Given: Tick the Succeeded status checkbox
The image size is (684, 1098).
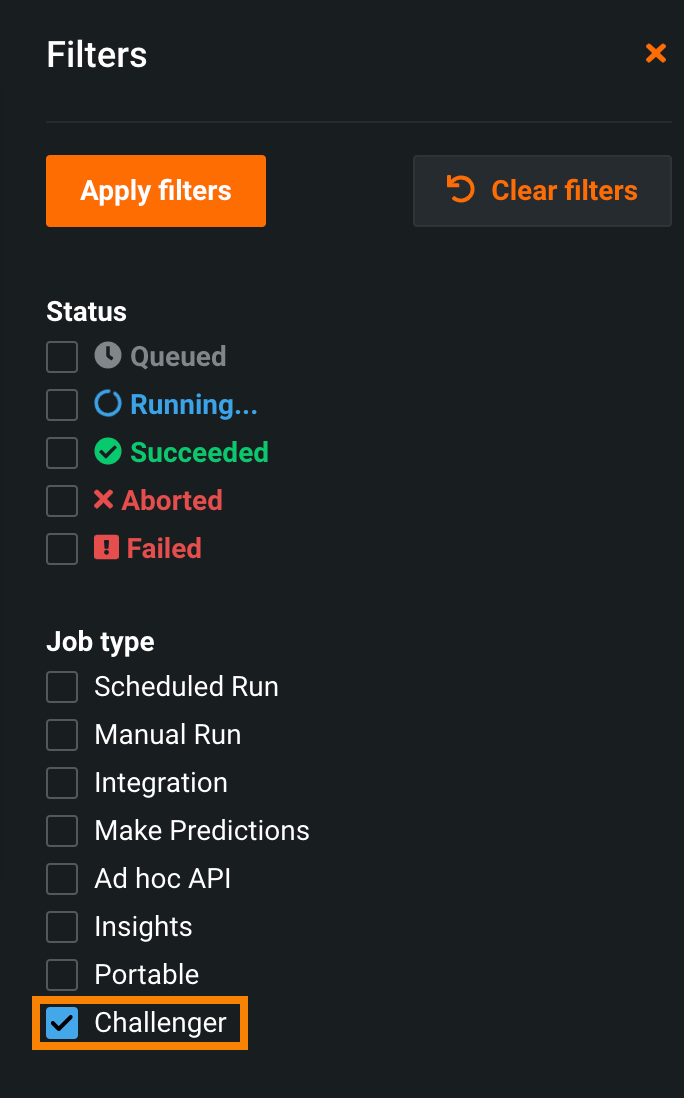Looking at the screenshot, I should click(62, 453).
